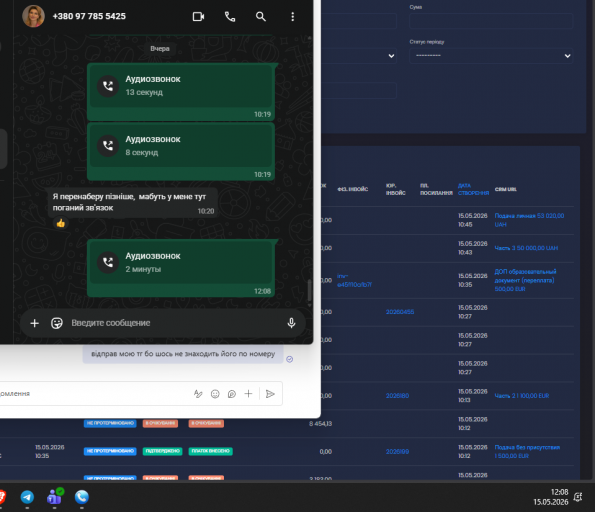Open the Teams emoji picker

point(215,394)
